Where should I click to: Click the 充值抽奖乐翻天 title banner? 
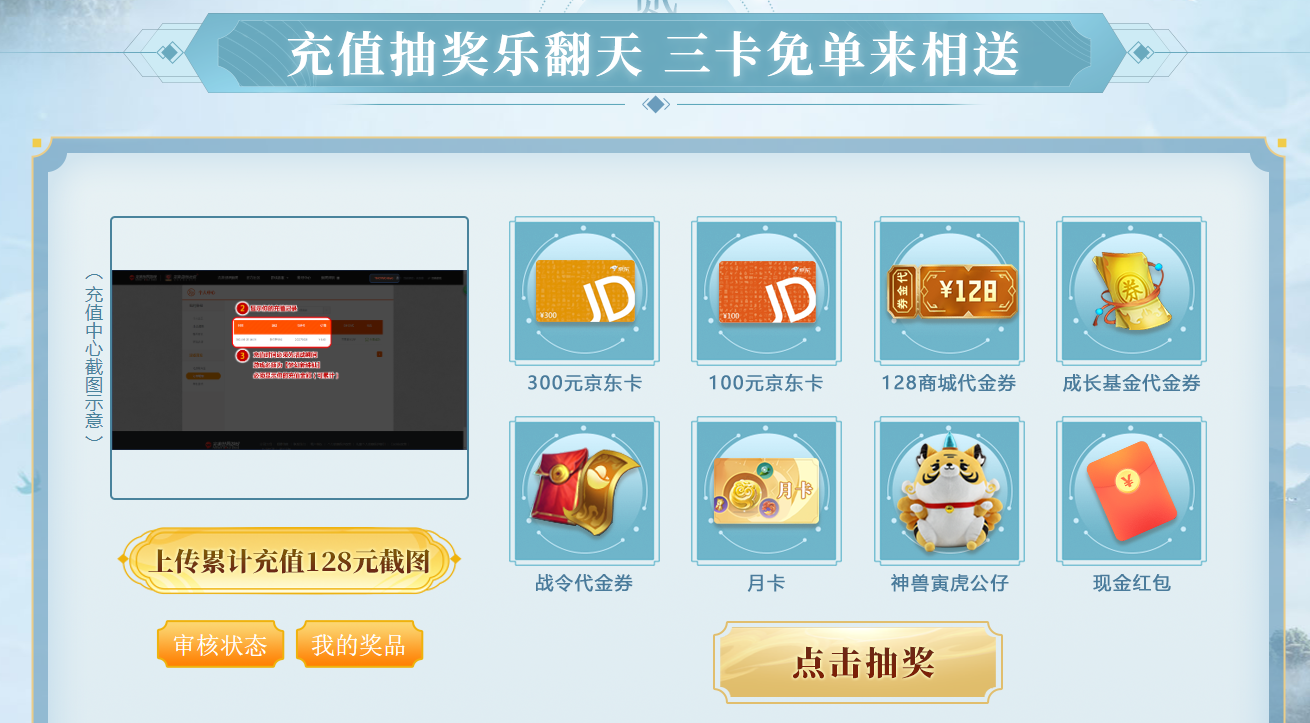pyautogui.click(x=654, y=54)
